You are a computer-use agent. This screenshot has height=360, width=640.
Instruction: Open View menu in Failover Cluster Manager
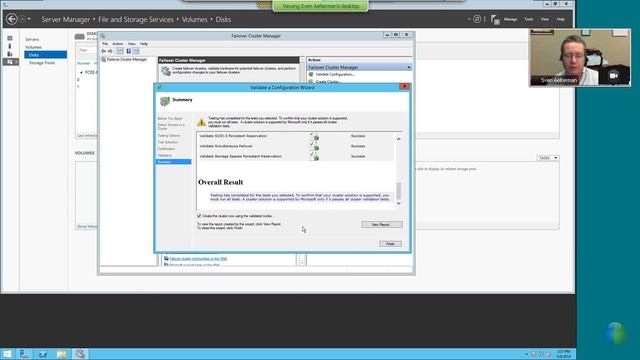131,44
